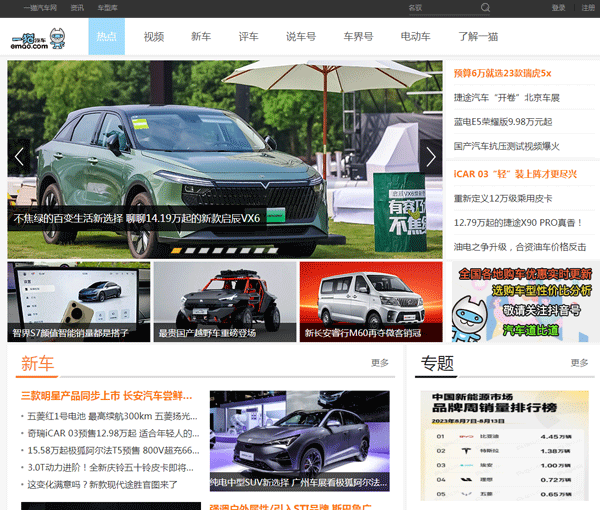Click the 新车 section heading
Image resolution: width=600 pixels, height=510 pixels.
37,363
